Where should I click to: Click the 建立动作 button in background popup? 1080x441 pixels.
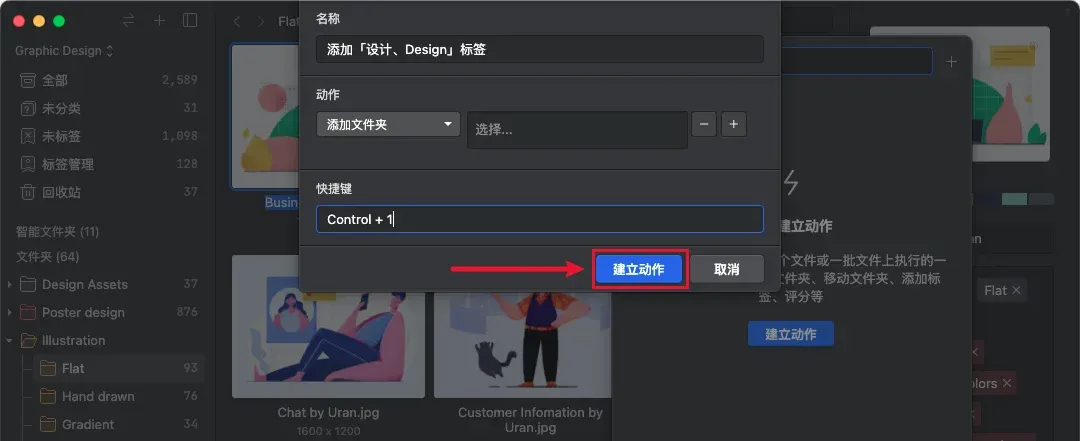click(791, 334)
